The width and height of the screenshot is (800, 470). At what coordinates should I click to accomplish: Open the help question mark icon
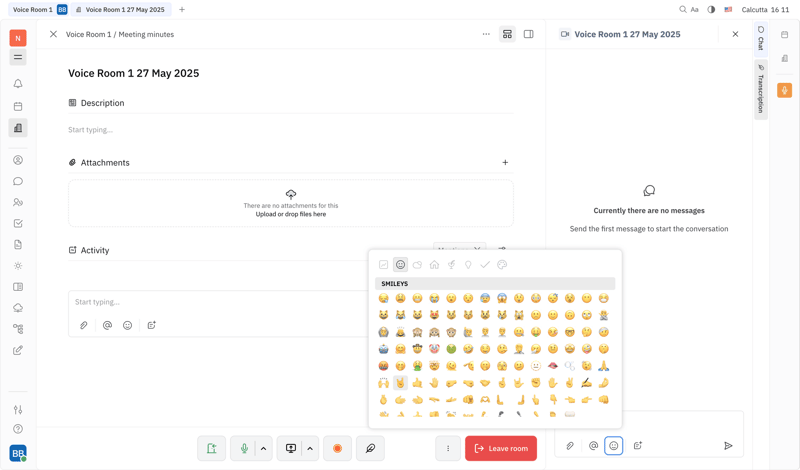(18, 429)
